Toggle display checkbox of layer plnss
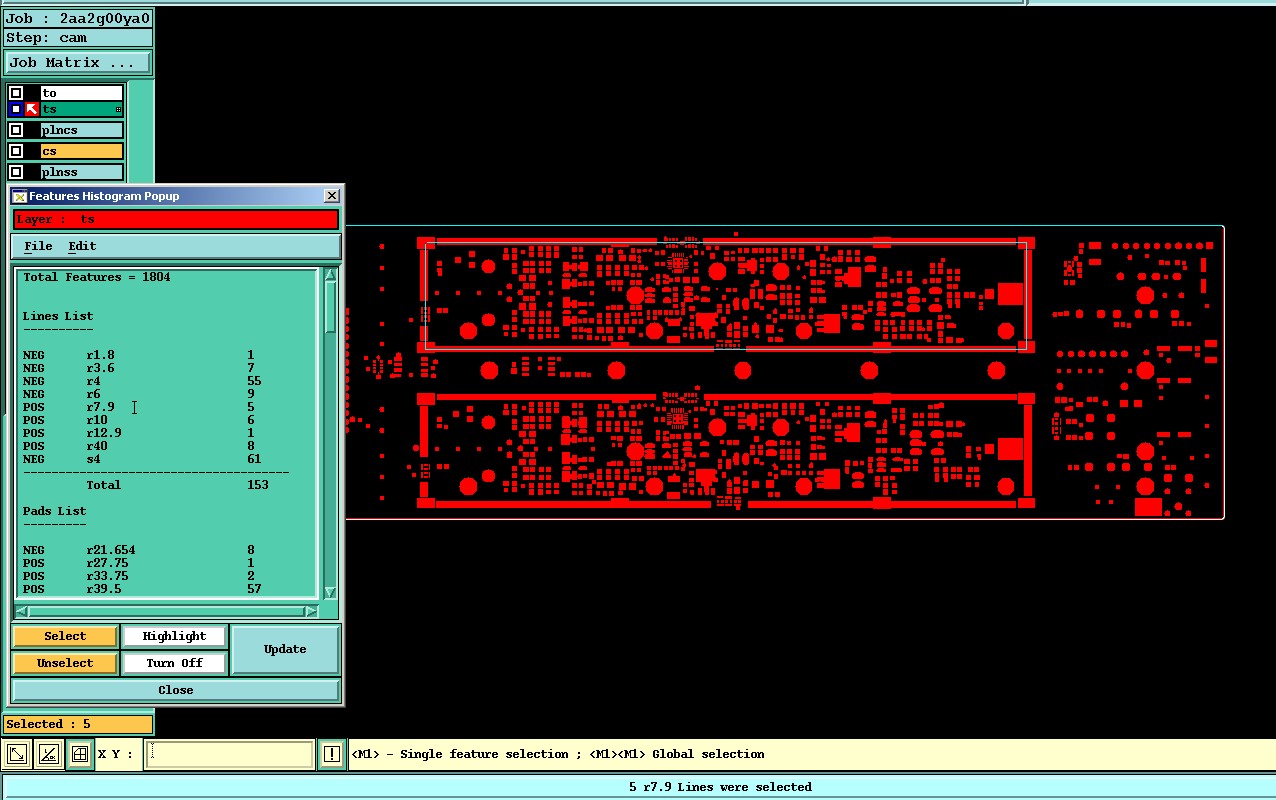1276x800 pixels. 16,172
